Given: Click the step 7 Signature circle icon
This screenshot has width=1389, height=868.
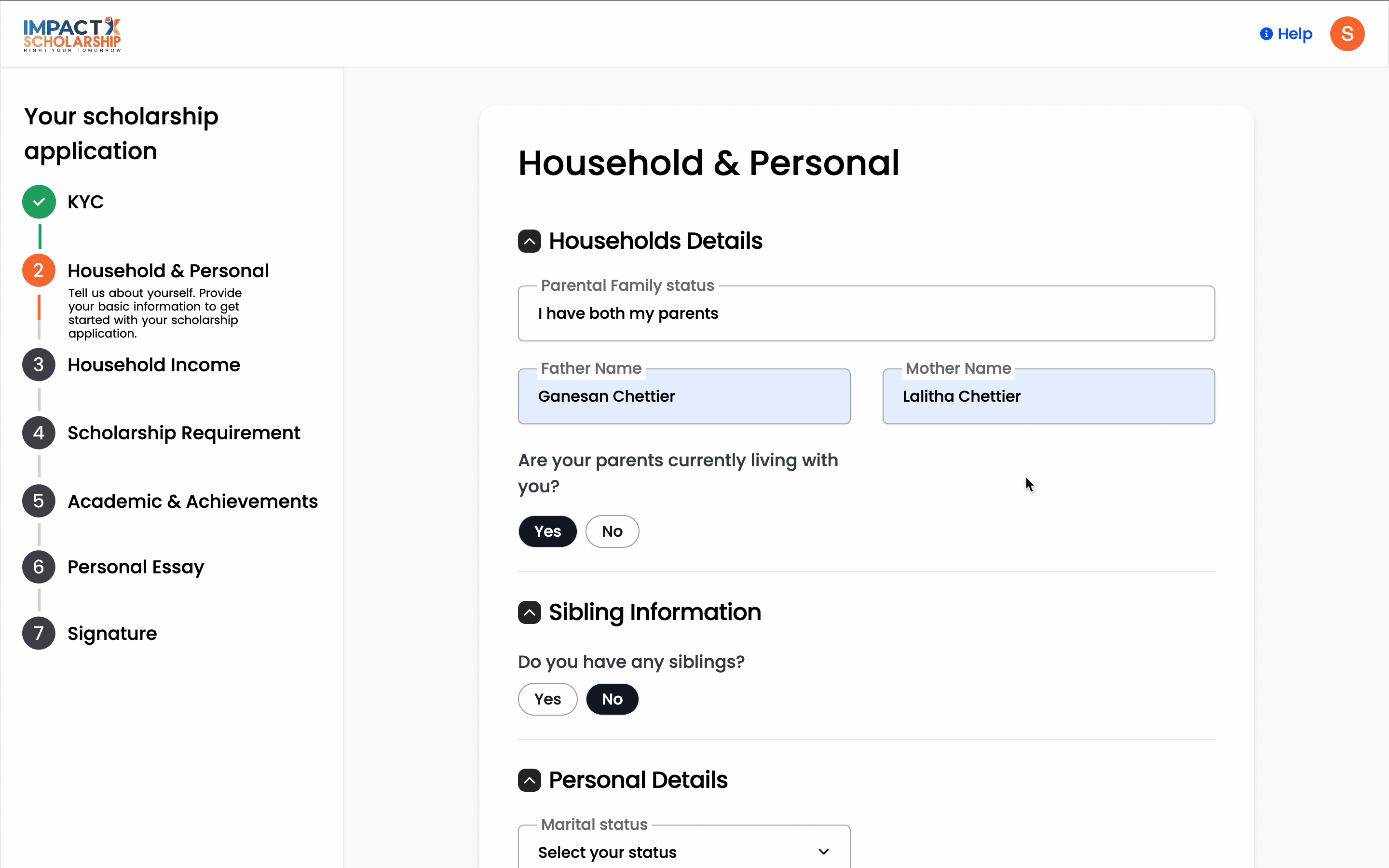Looking at the screenshot, I should 39,633.
